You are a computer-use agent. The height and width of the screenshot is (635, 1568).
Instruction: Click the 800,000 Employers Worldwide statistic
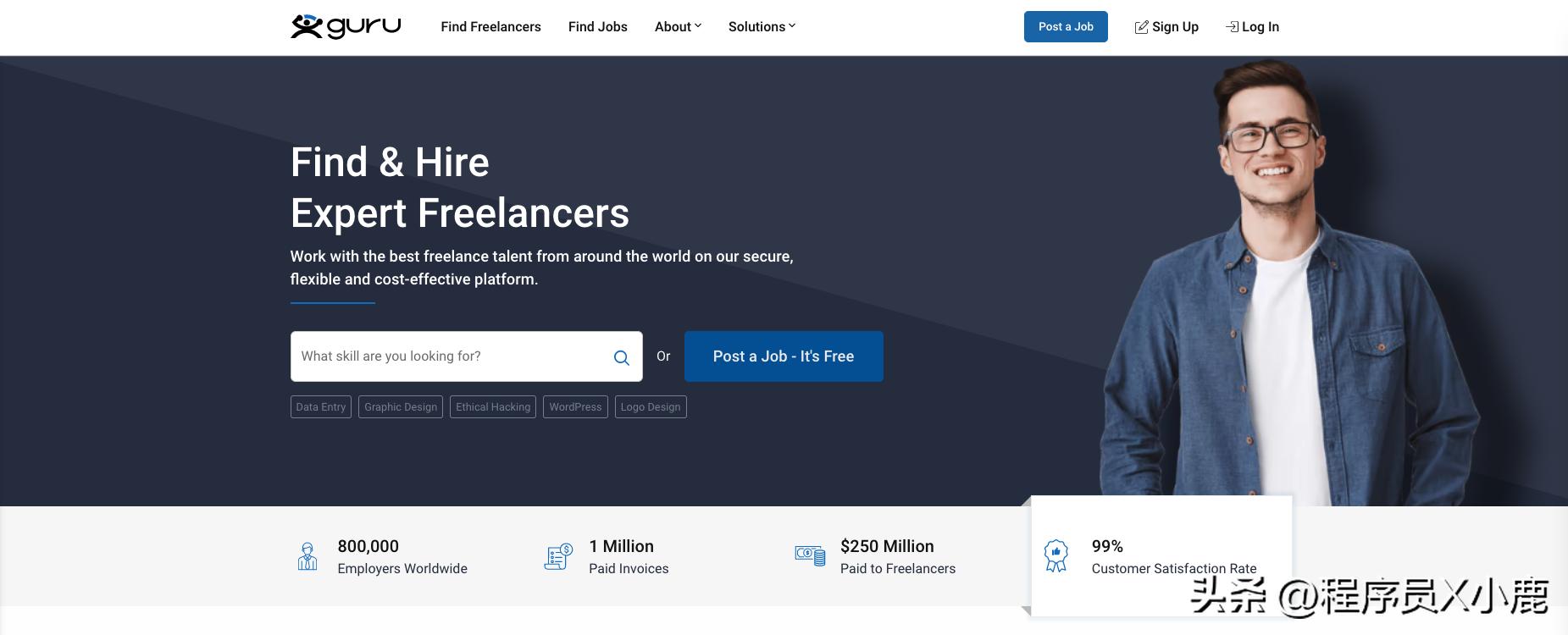point(402,556)
